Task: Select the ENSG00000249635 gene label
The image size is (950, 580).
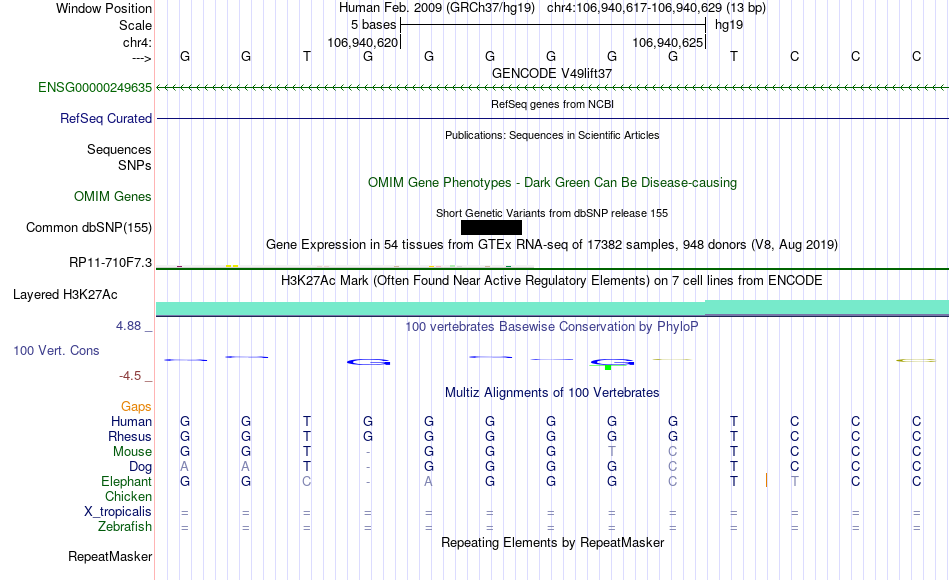Action: (x=95, y=87)
